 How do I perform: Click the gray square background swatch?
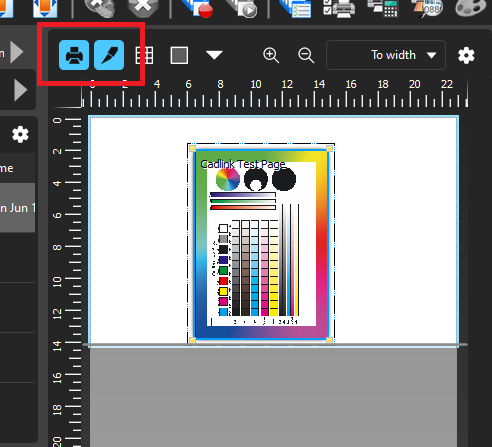pyautogui.click(x=179, y=55)
